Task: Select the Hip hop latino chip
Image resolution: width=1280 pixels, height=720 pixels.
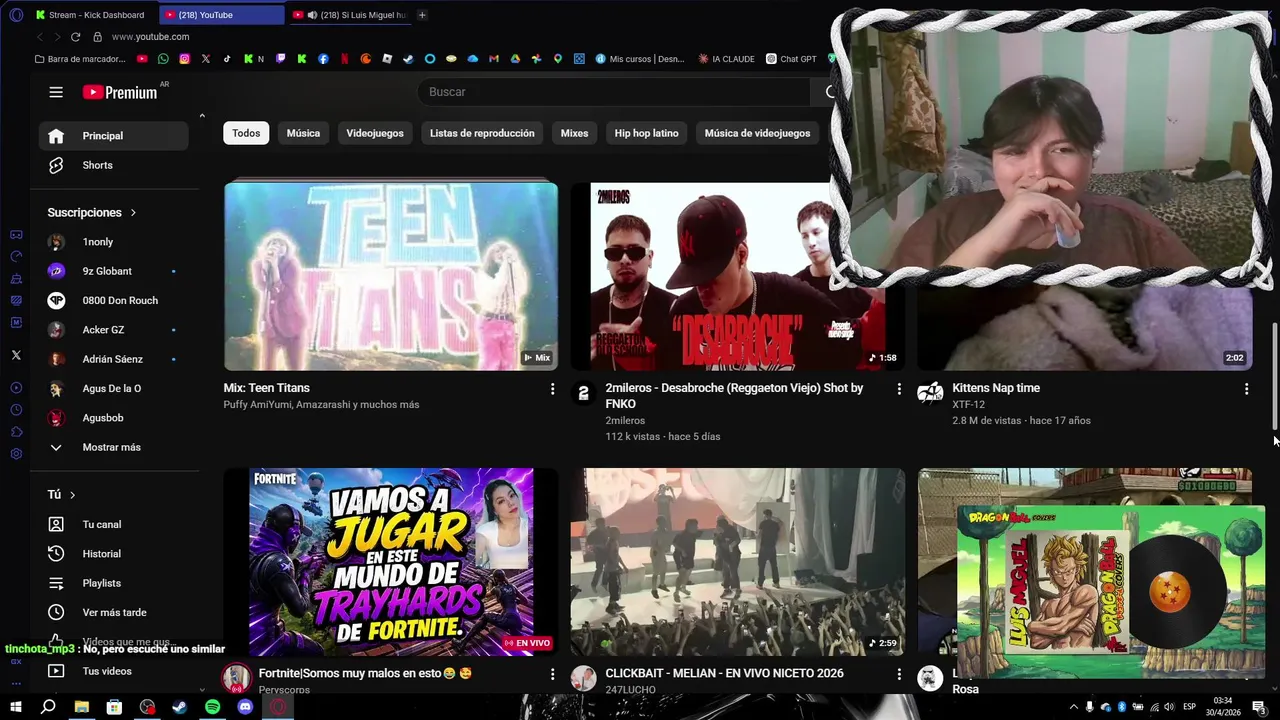Action: 646,133
